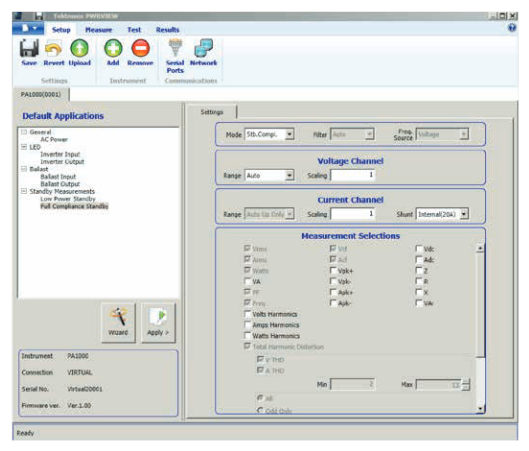Click the Min harmonic field
Image resolution: width=529 pixels, height=451 pixels.
[x=352, y=384]
